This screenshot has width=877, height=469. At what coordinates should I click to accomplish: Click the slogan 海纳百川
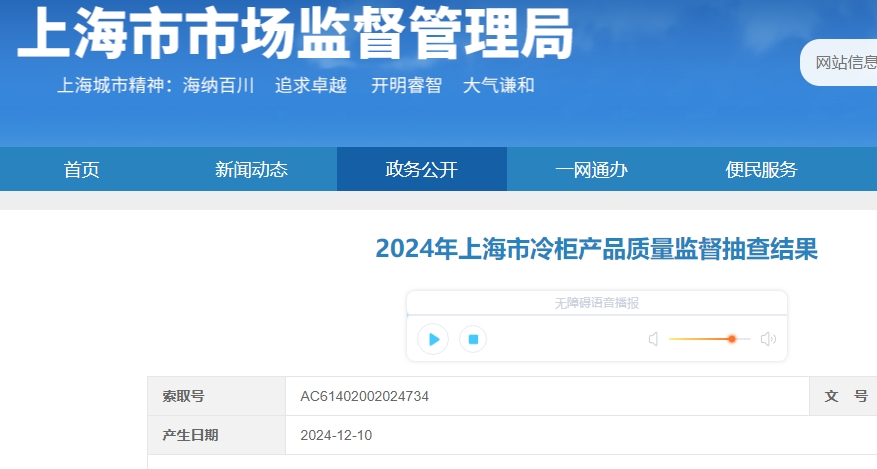[218, 86]
